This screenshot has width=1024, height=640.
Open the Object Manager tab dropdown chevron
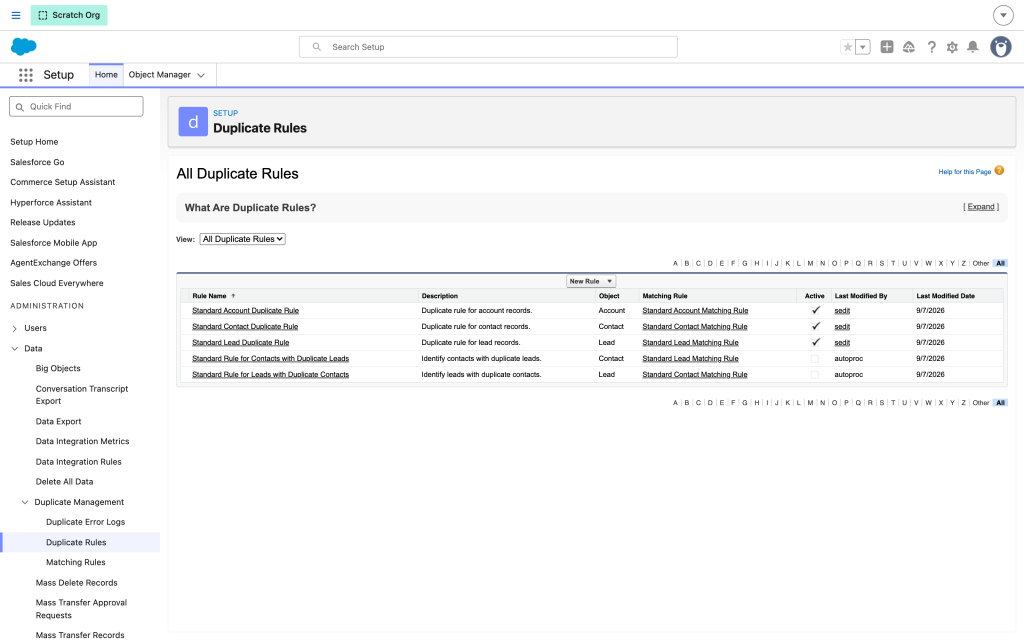click(201, 75)
